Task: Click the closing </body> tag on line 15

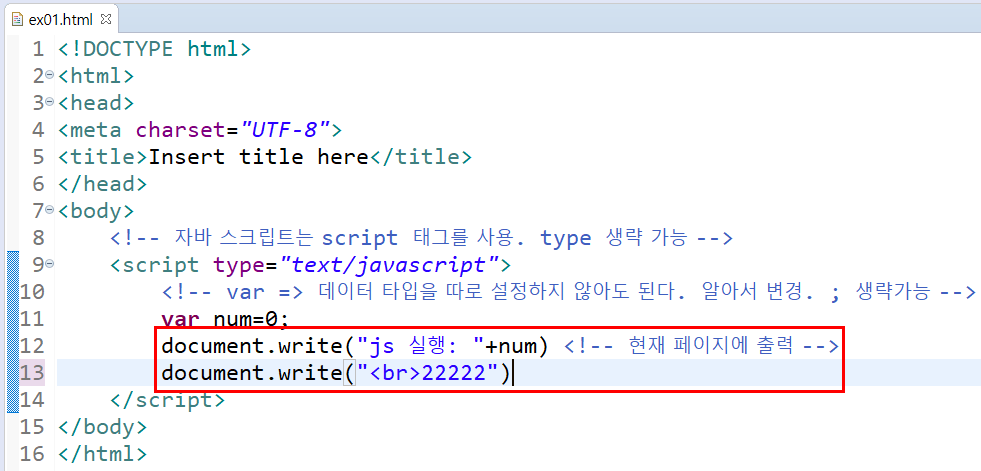Action: 103,427
